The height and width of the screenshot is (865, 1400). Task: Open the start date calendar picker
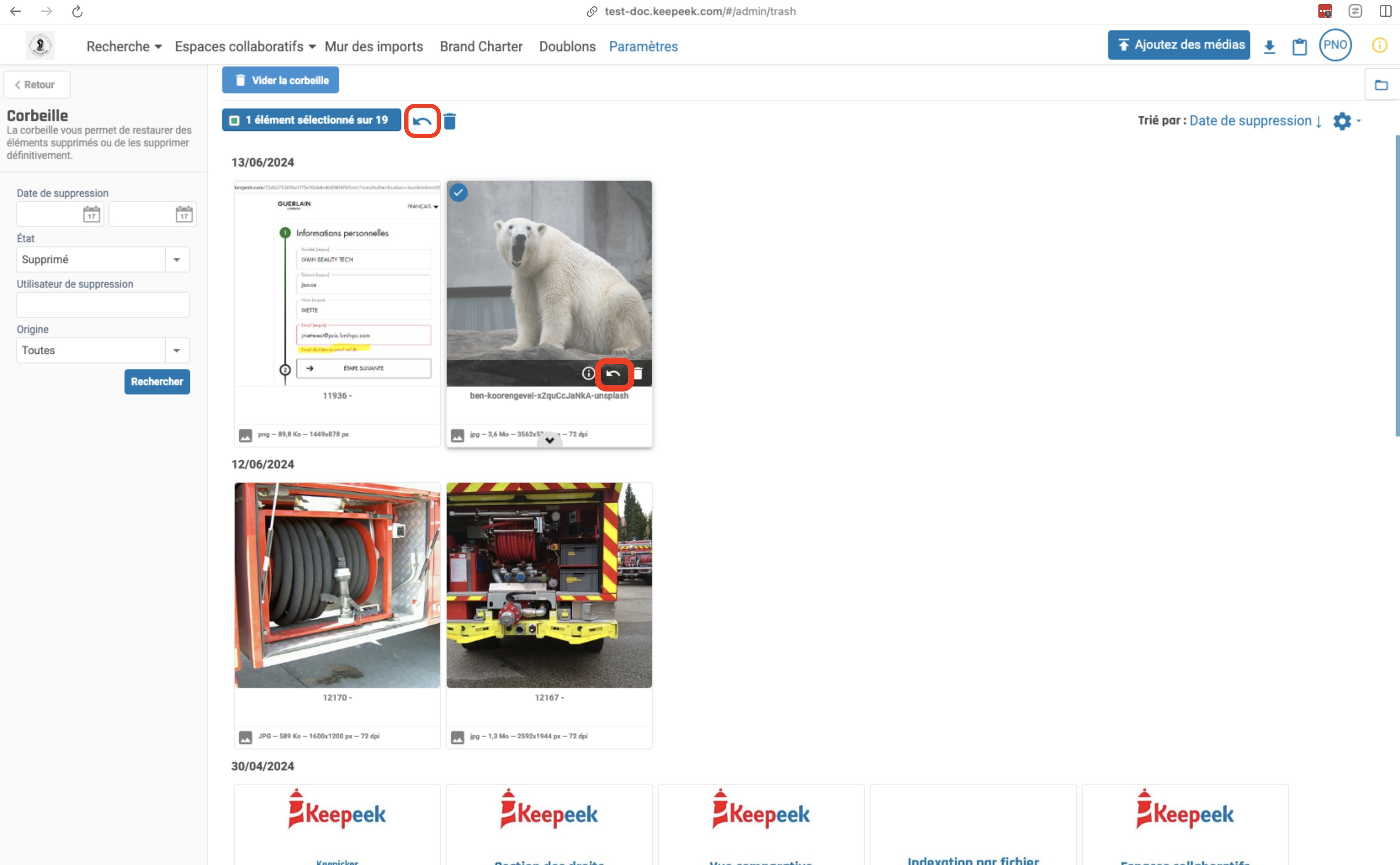click(x=92, y=214)
